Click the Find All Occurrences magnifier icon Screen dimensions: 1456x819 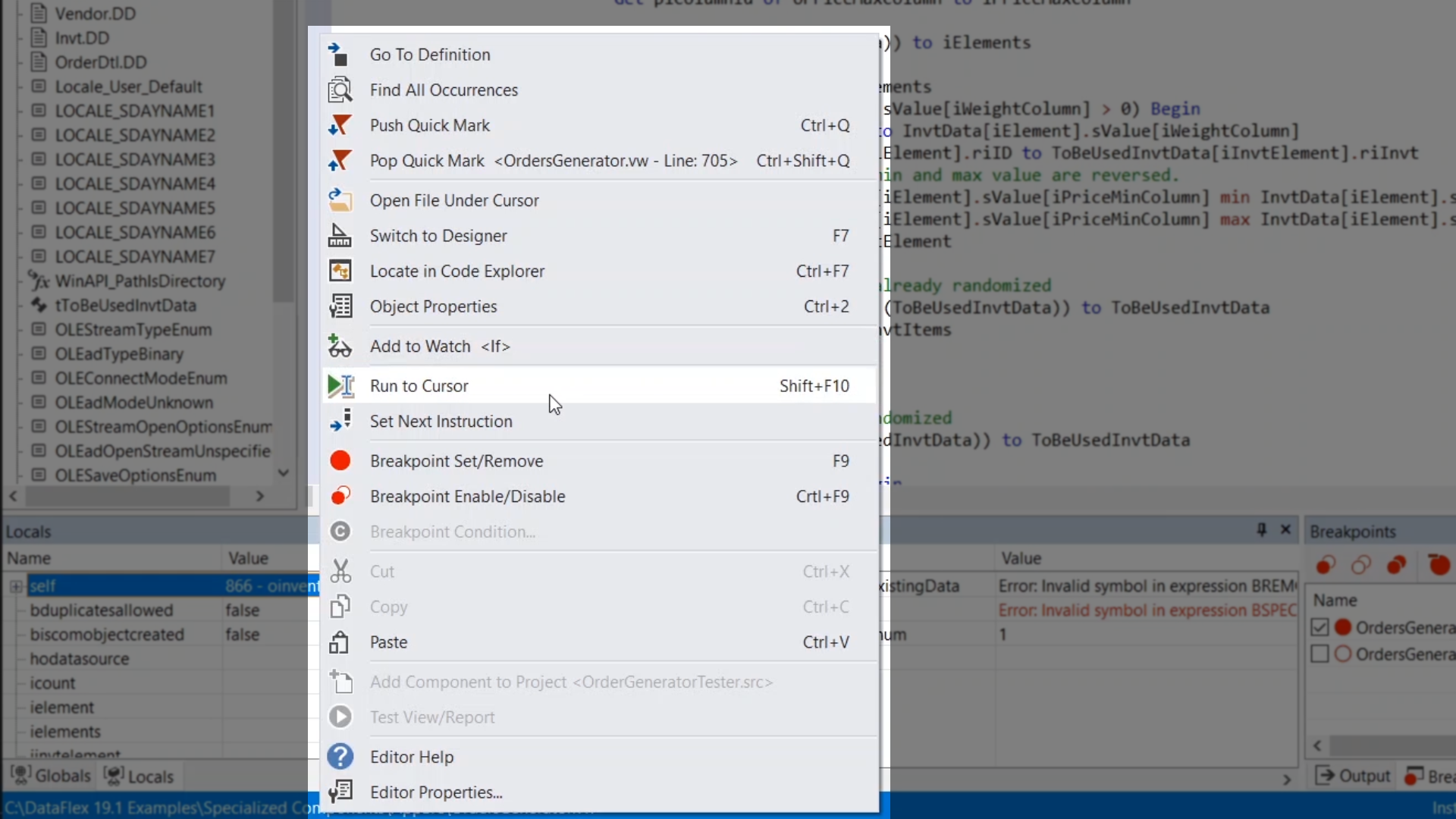point(339,90)
